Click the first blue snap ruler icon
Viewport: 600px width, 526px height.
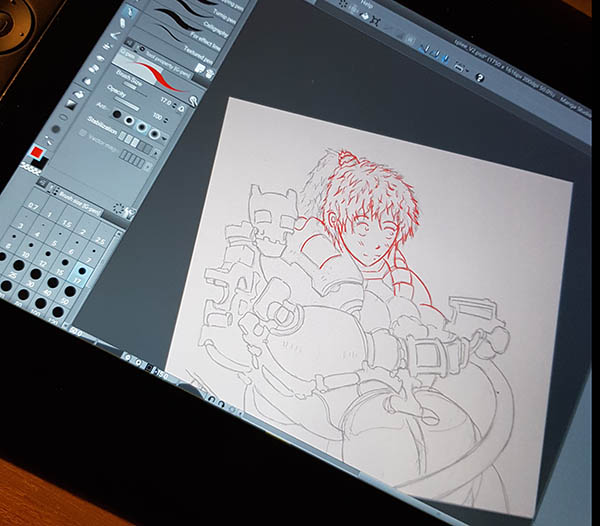point(425,48)
